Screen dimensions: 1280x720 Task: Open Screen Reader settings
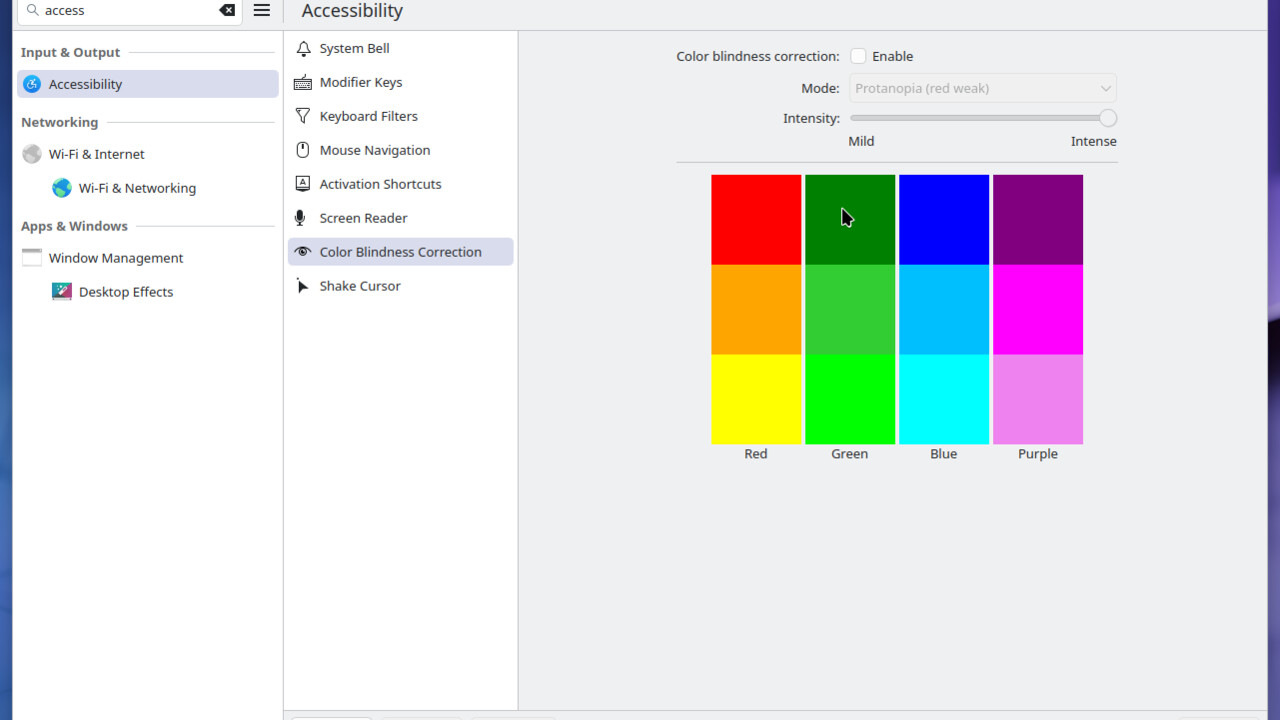click(400, 218)
